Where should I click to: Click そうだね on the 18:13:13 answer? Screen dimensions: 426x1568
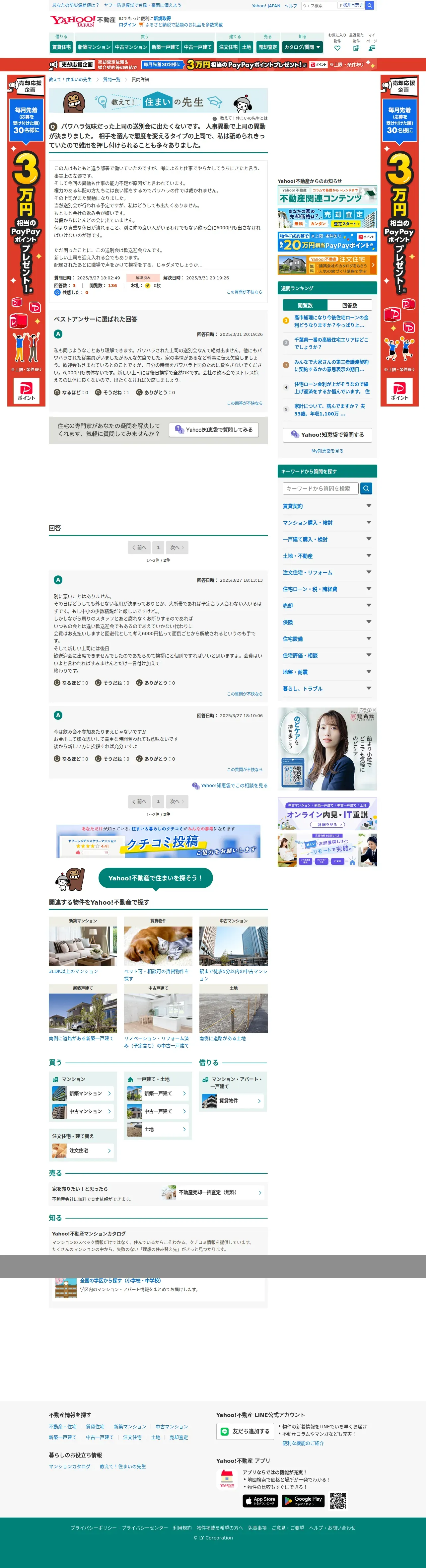tap(112, 683)
